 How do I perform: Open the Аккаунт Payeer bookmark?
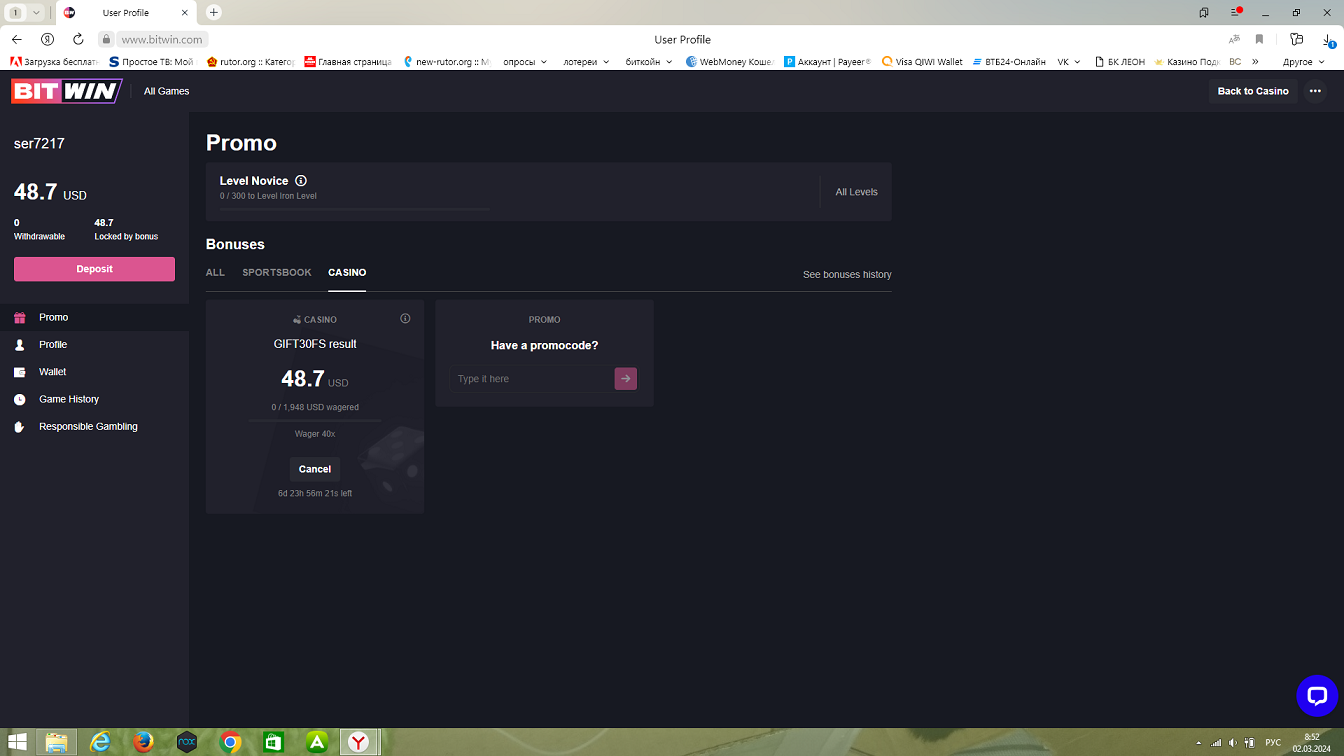827,62
